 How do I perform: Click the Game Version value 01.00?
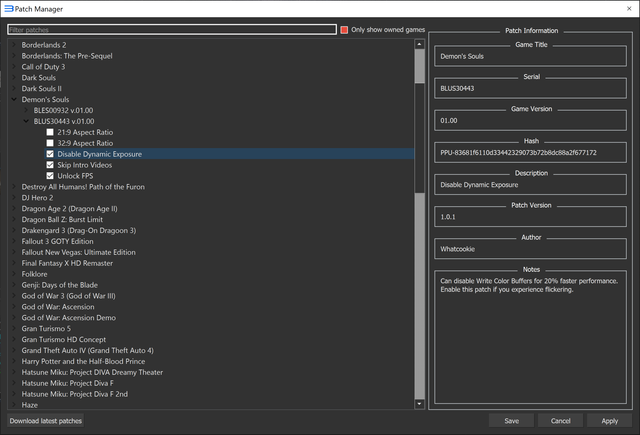pyautogui.click(x=449, y=121)
